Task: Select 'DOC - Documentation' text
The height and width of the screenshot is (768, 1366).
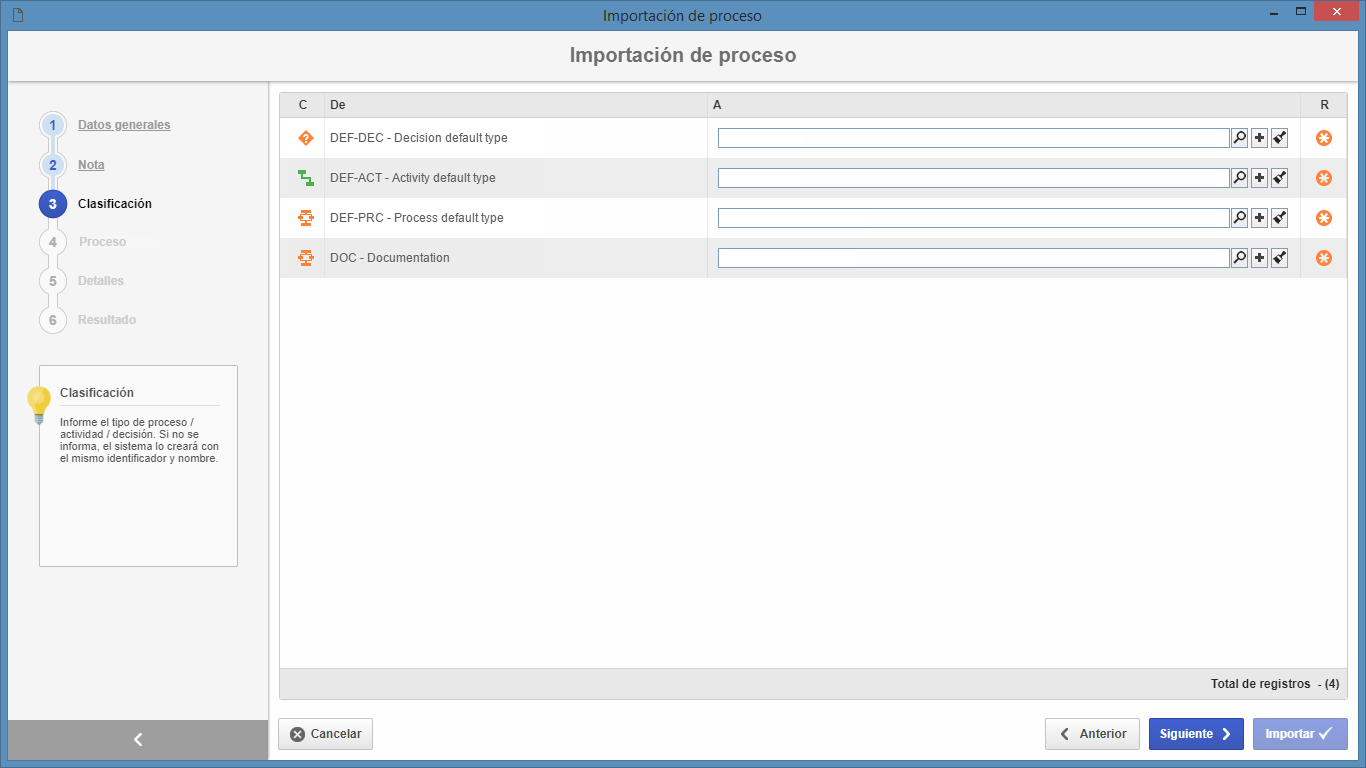Action: coord(389,258)
